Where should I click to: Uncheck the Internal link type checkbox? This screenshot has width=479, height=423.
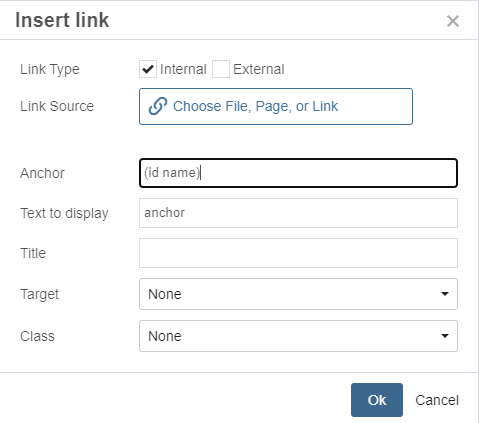point(148,69)
